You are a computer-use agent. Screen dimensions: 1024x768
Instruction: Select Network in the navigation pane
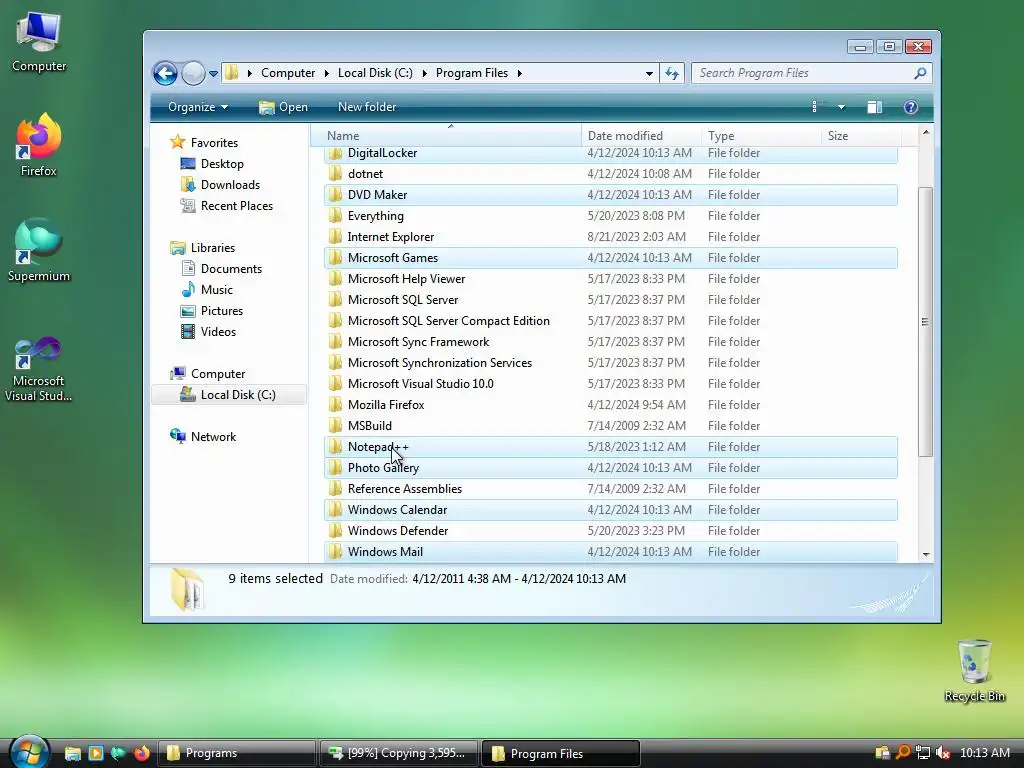pos(213,437)
